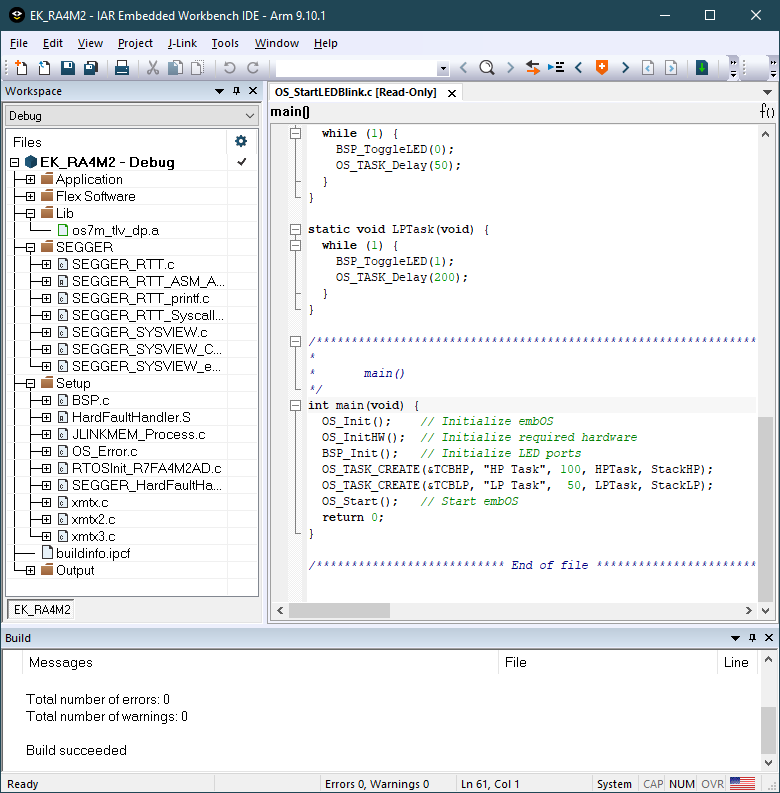Screen dimensions: 780x793
Task: Select BSP.c in the Setup folder
Action: pos(90,400)
